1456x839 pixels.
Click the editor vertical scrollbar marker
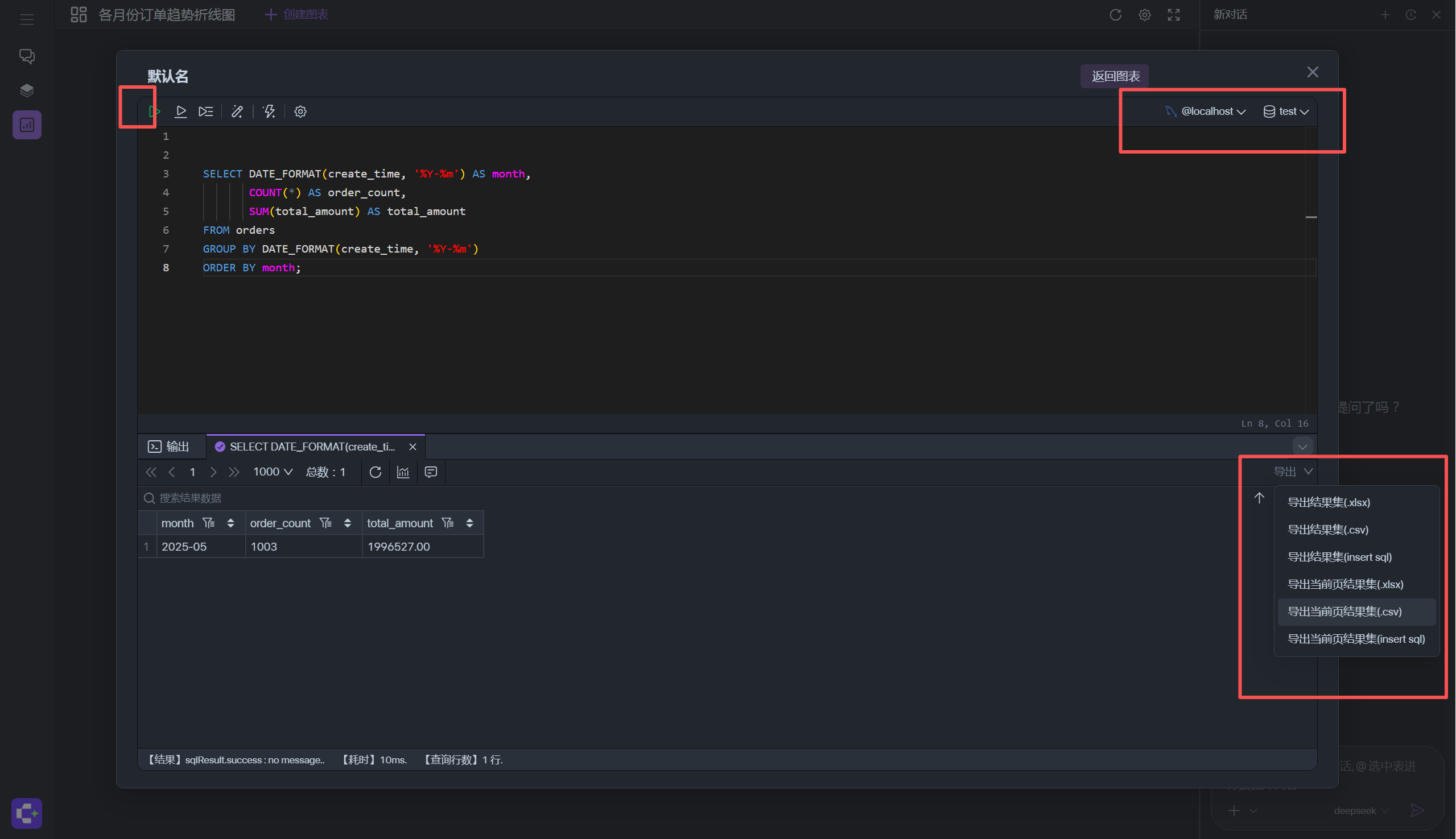tap(1311, 217)
